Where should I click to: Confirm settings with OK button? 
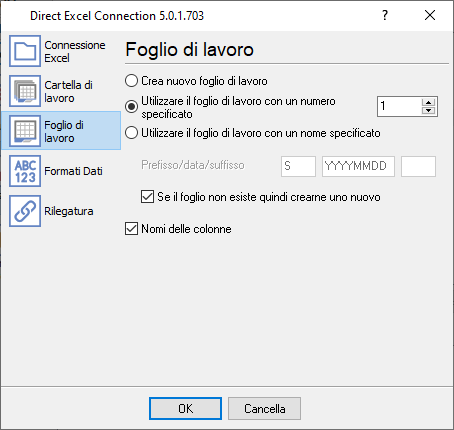point(185,408)
